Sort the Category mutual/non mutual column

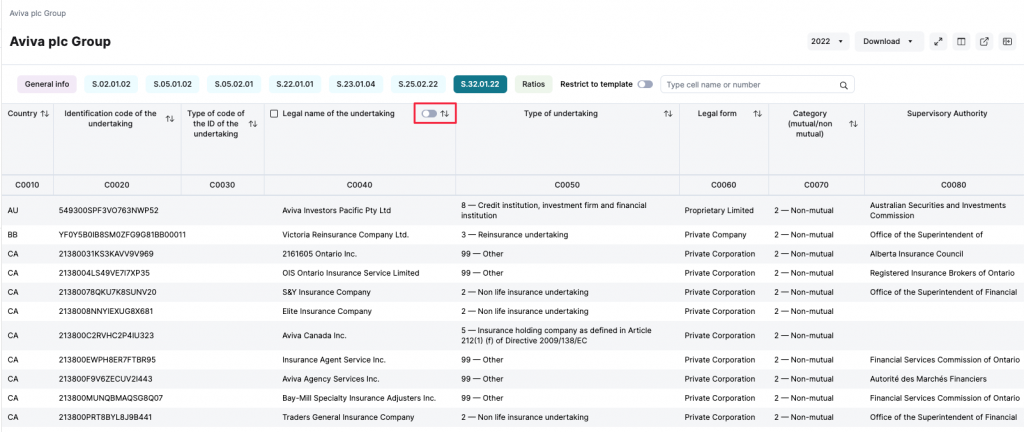click(853, 124)
